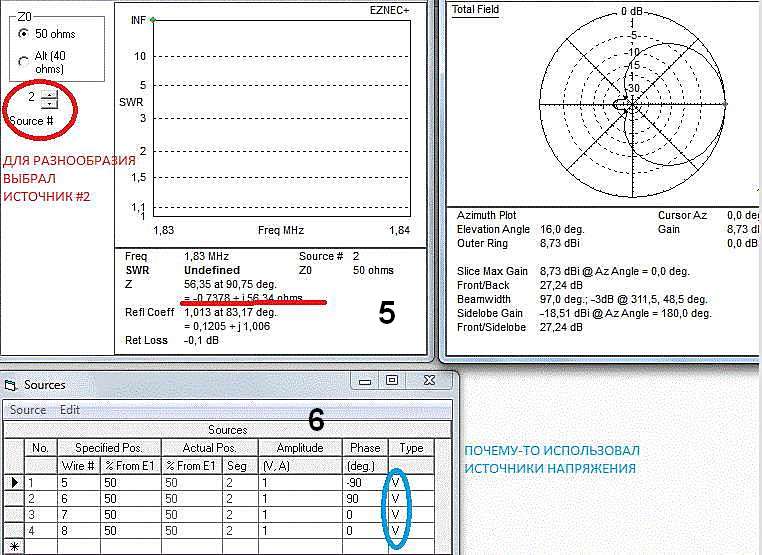Click Sidelobe Gain value -18,51 dBi
Viewport: 762px width, 555px height.
pos(564,313)
